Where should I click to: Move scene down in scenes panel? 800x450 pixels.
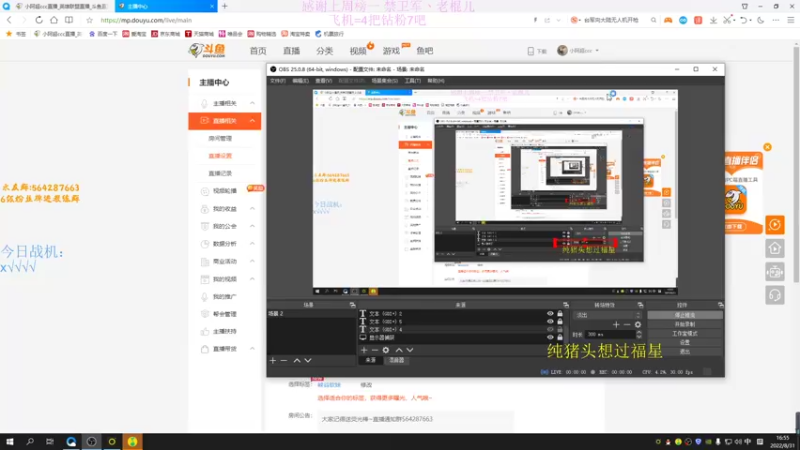(x=308, y=361)
